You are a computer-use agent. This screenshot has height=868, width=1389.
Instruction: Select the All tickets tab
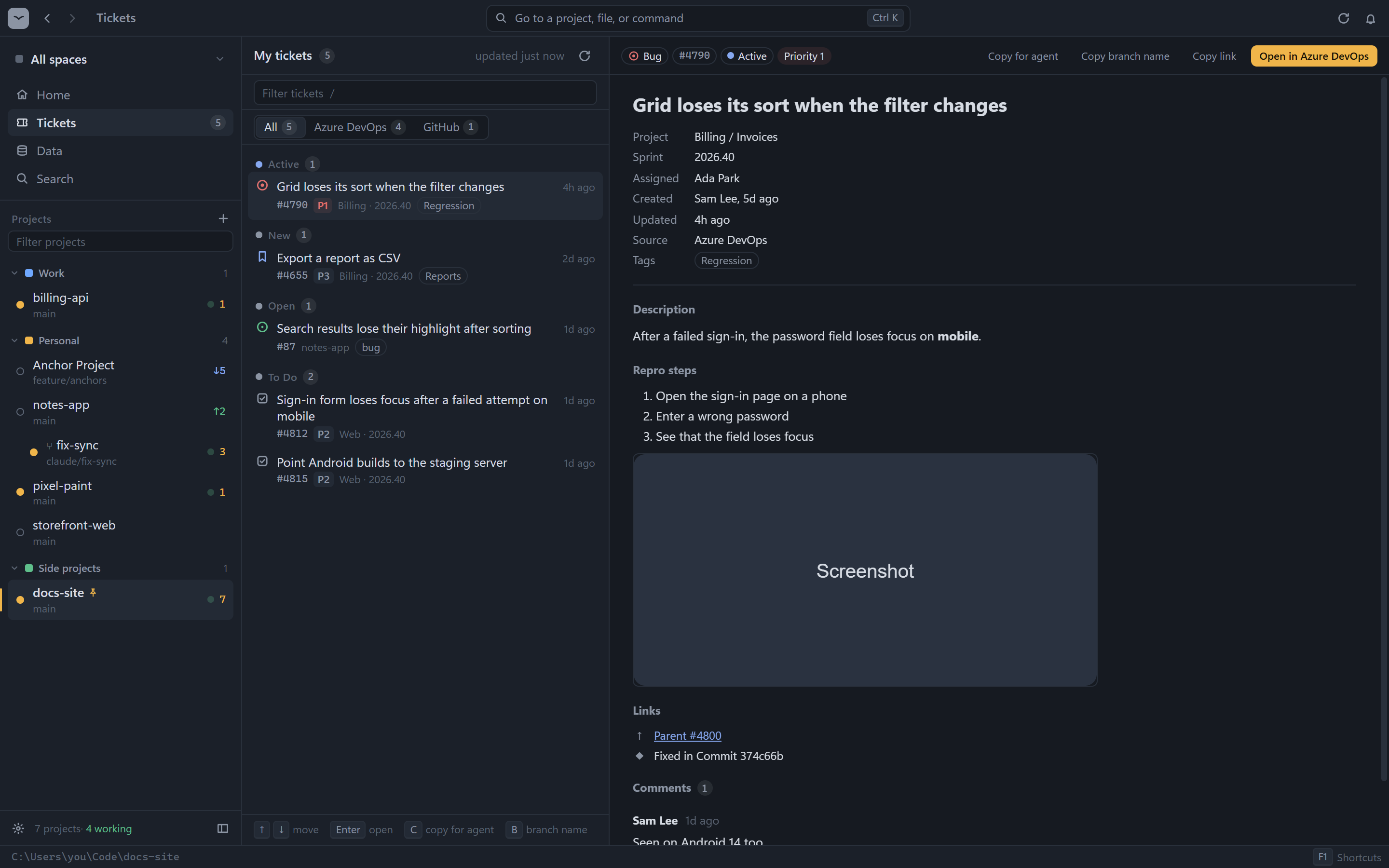(280, 127)
